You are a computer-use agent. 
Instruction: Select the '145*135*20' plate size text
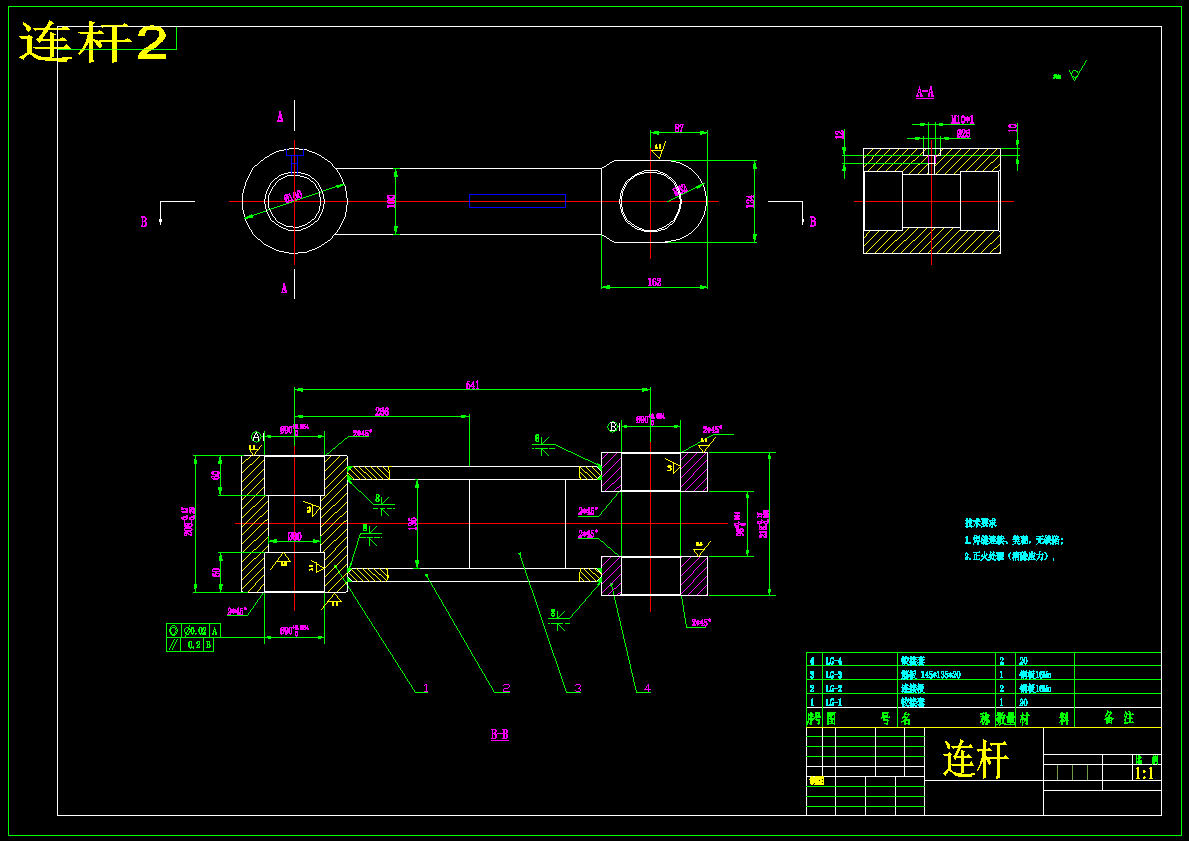pos(940,674)
